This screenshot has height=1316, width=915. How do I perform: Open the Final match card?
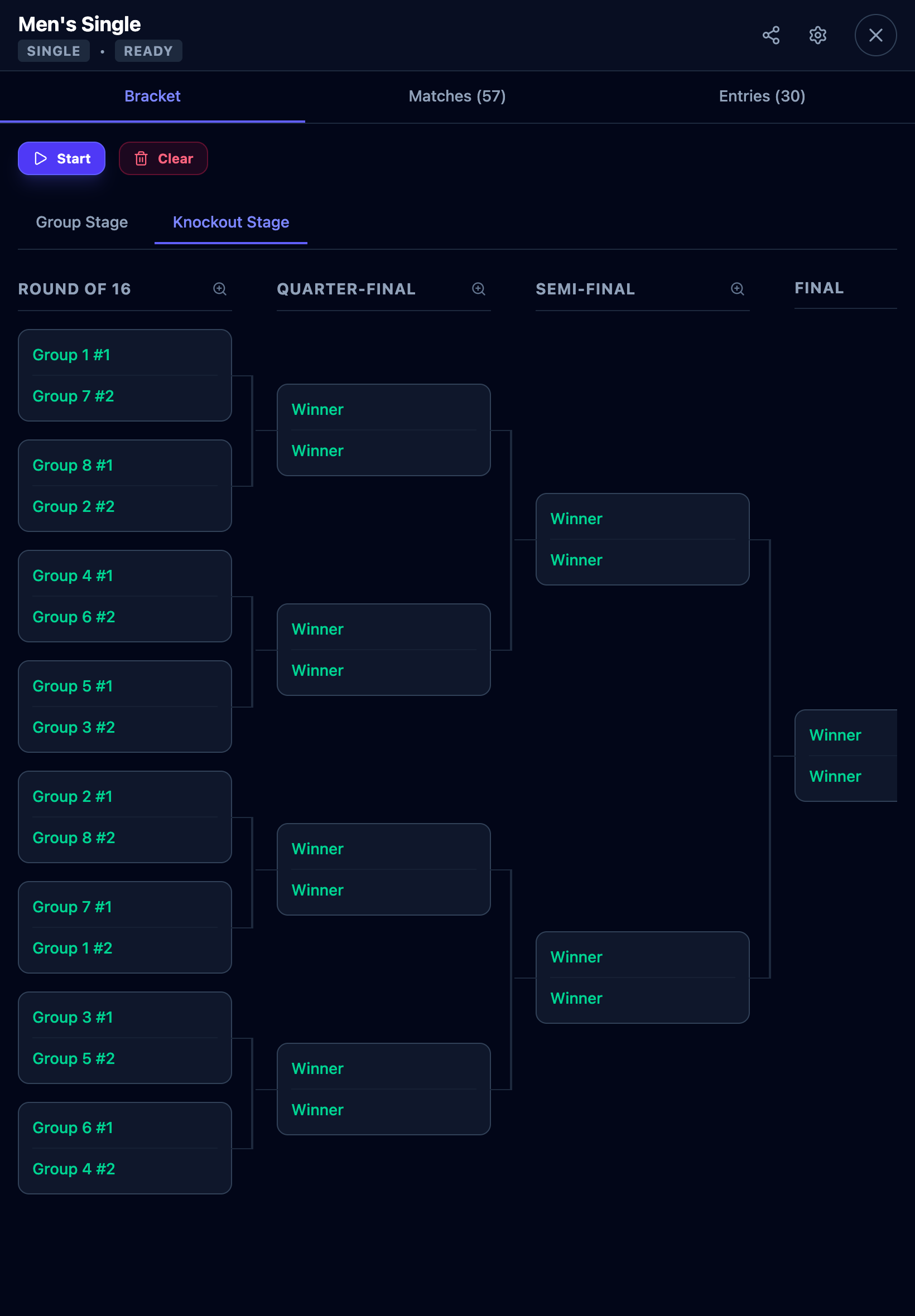pyautogui.click(x=845, y=756)
